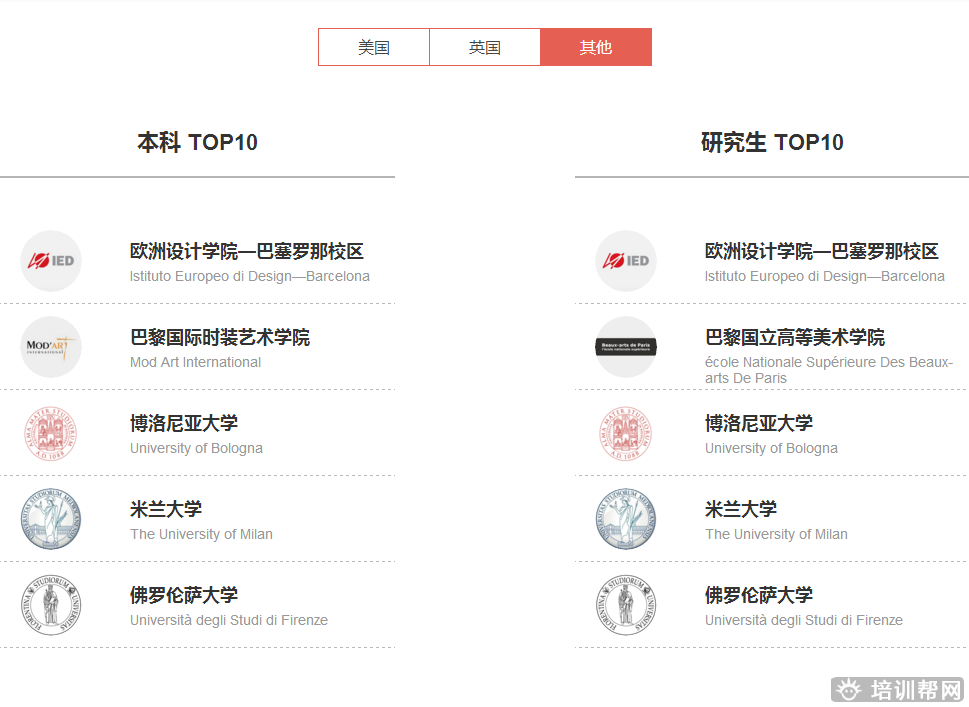969x707 pixels.
Task: Click 'Istituto Europeo di Design—Barcelona' under 本科 TOP10
Action: (x=250, y=276)
